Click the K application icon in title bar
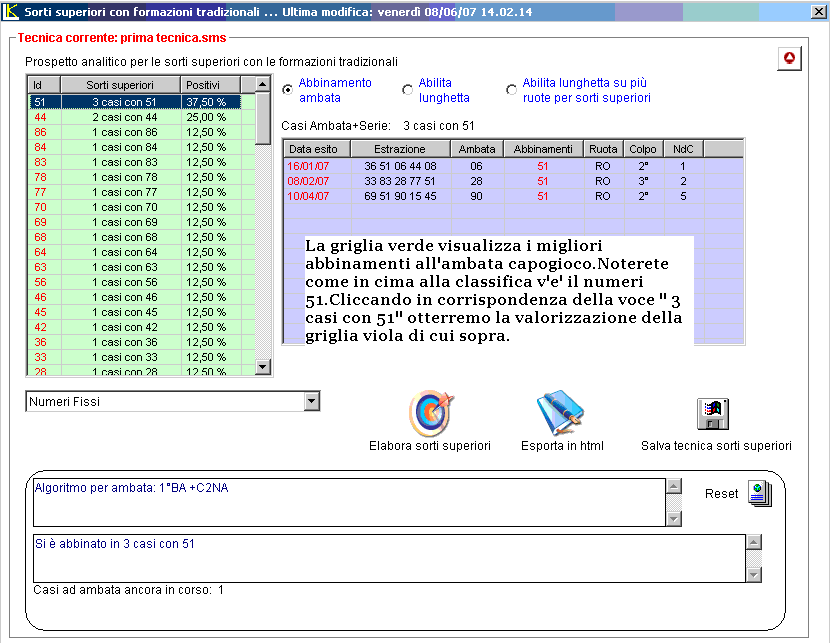The image size is (830, 643). (11, 11)
